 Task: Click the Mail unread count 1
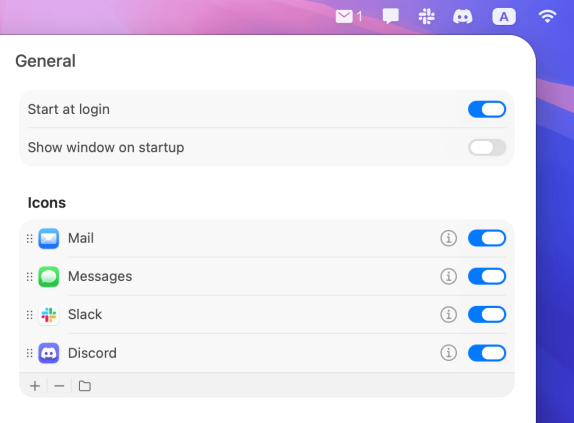[359, 16]
